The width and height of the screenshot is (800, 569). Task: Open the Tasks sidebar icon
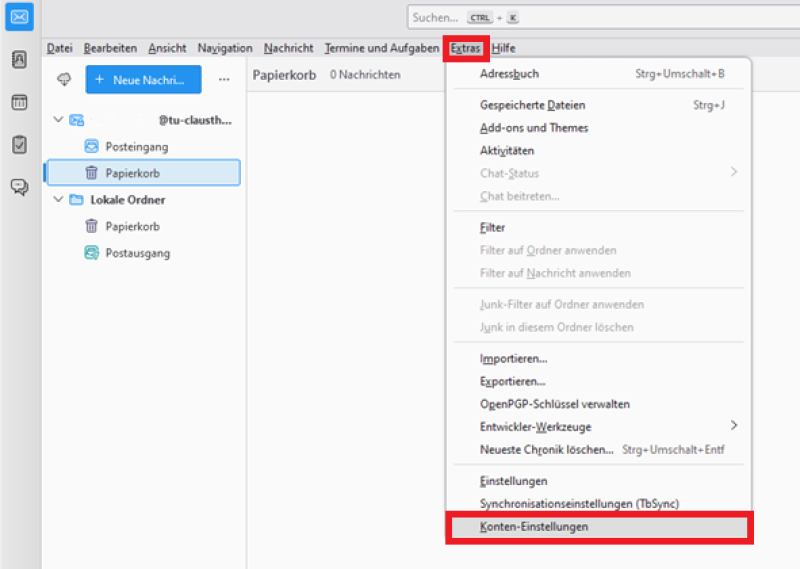point(19,144)
